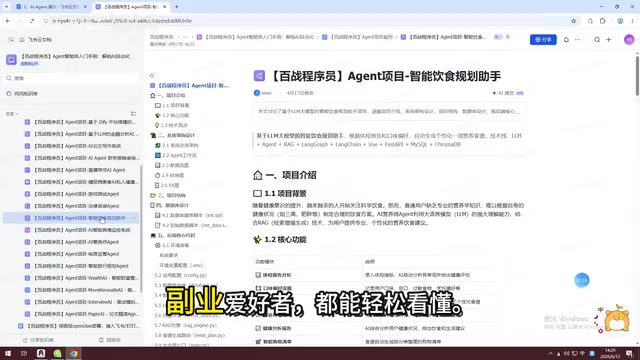Click browser back arrow
The height and width of the screenshot is (360, 640).
tap(8, 21)
